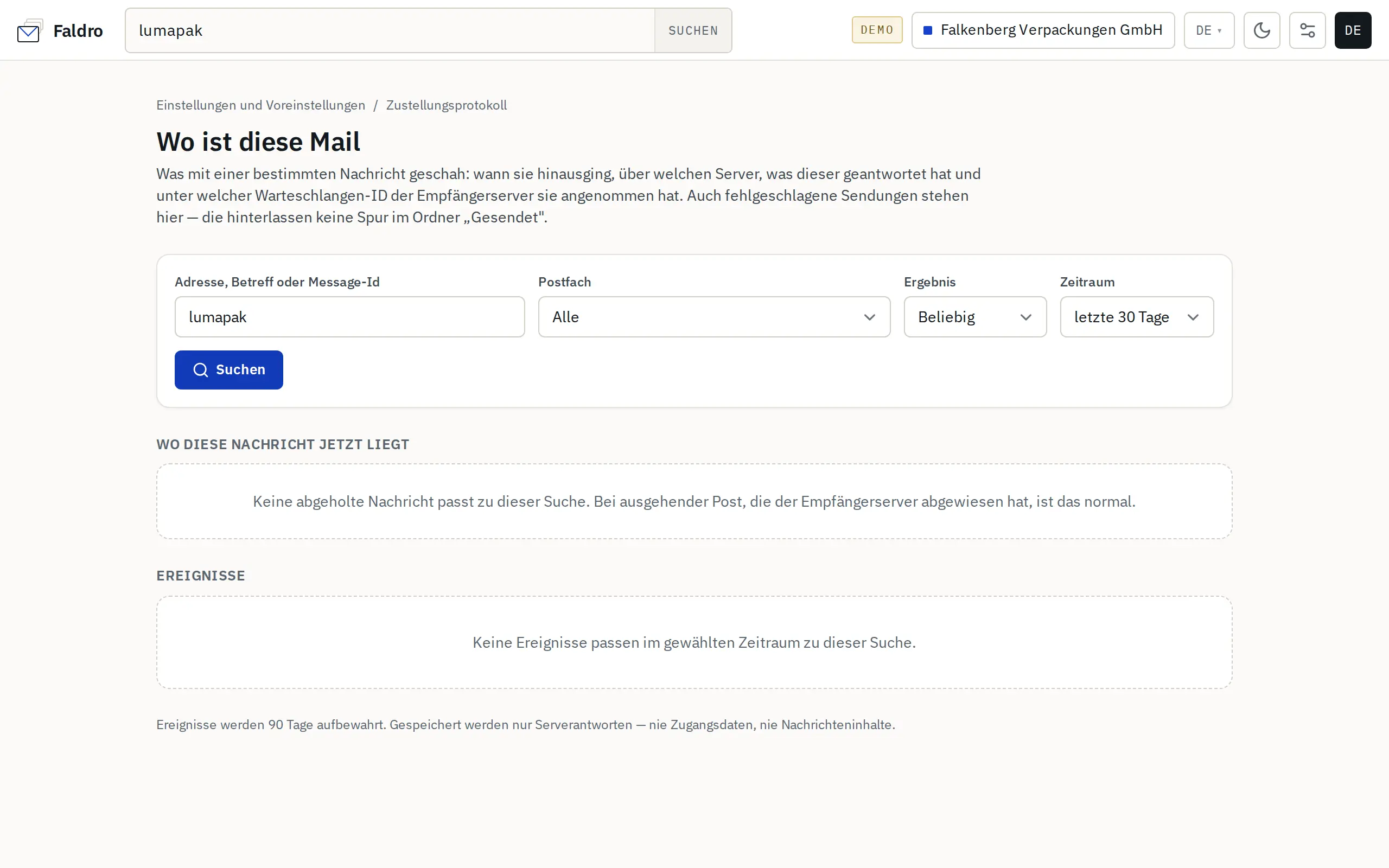Click the WO DIESE NACHRICHT JETZT LIEGT heading

tap(282, 444)
